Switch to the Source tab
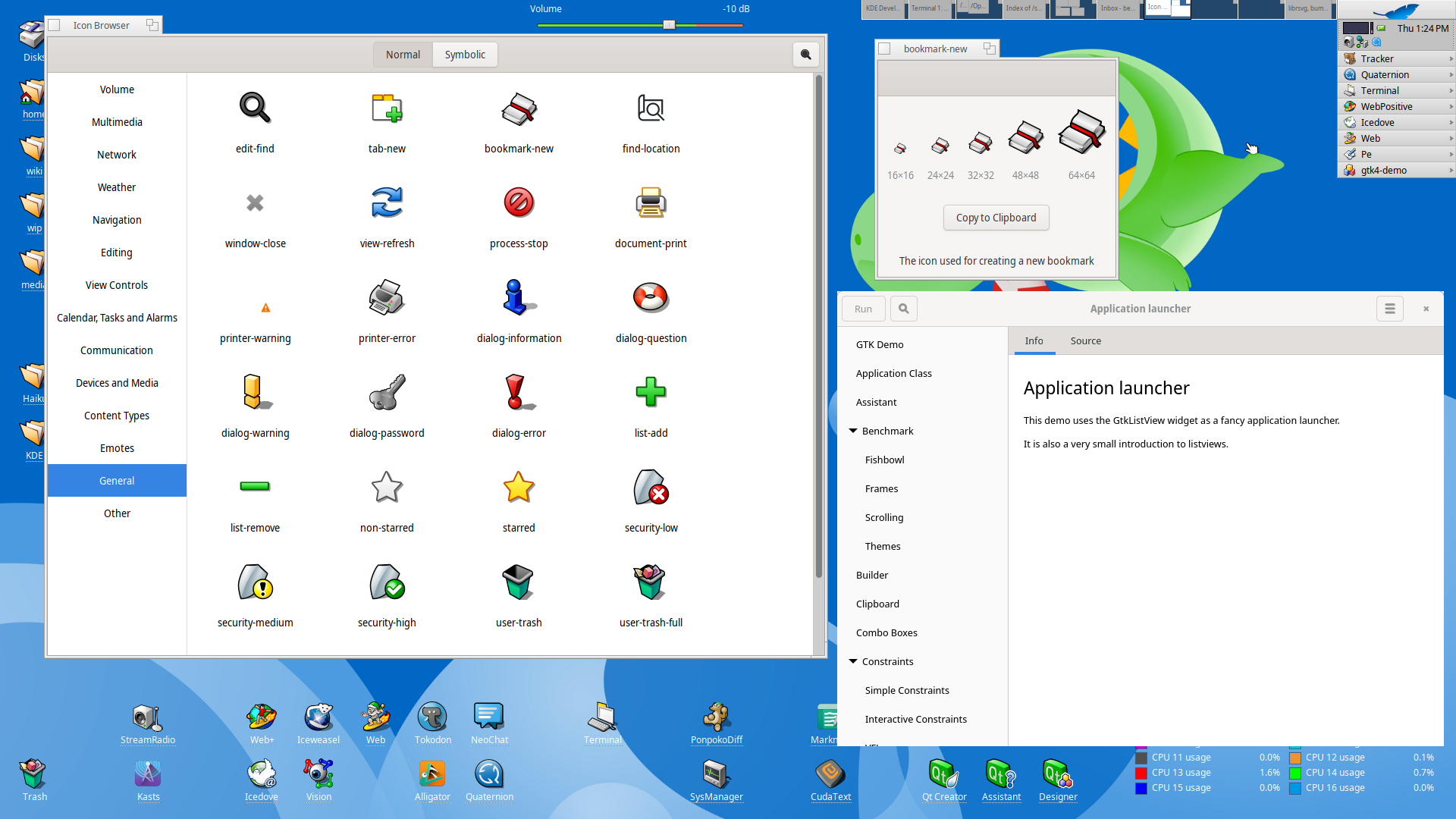 pyautogui.click(x=1085, y=341)
